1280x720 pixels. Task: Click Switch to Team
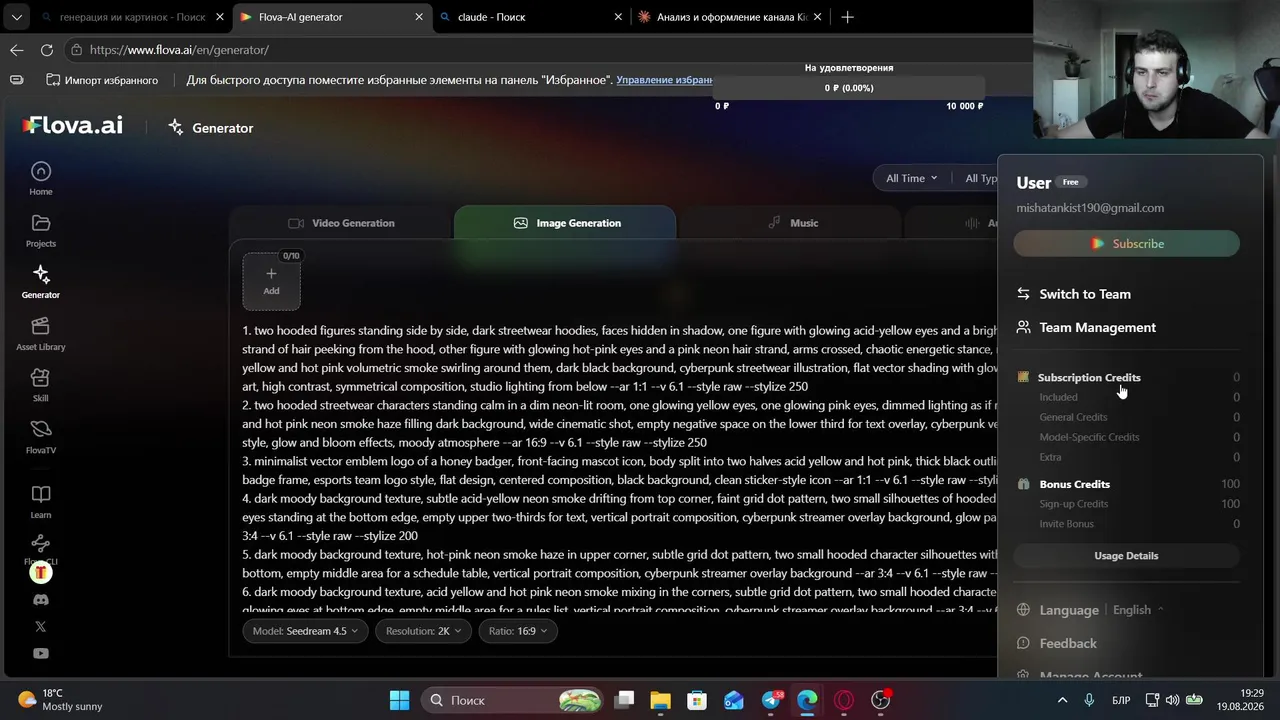click(x=1085, y=294)
